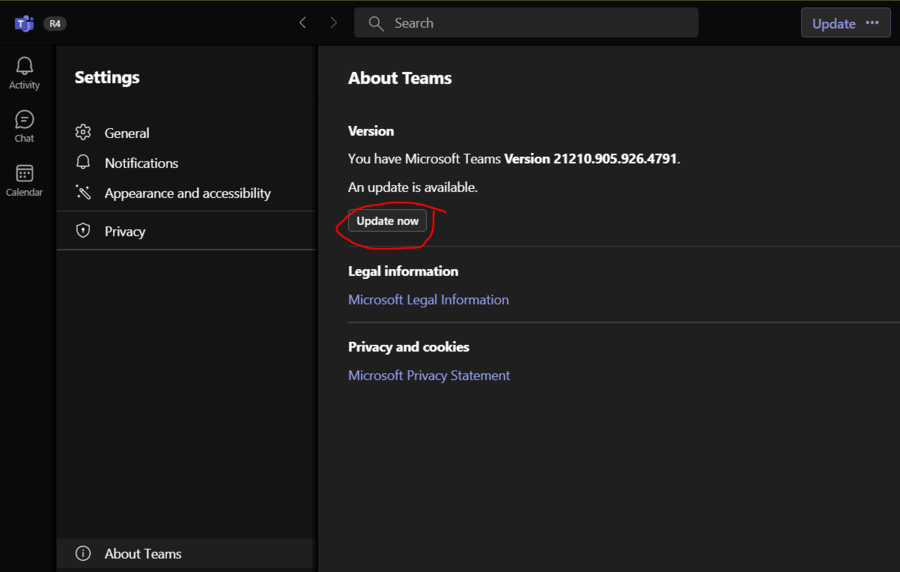
Task: Click the back navigation arrow
Action: pyautogui.click(x=303, y=23)
